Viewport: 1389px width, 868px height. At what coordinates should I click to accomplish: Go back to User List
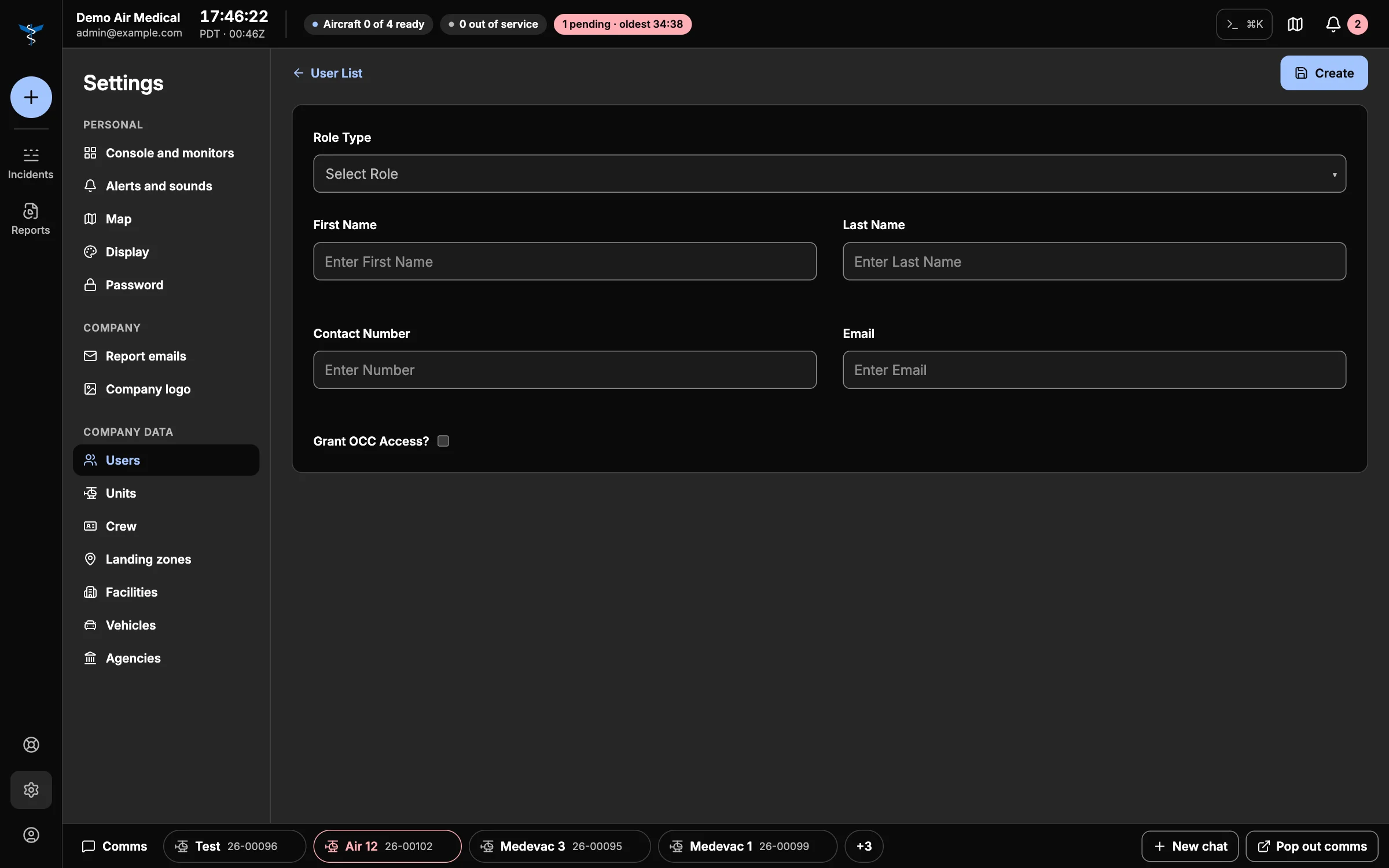(x=328, y=73)
